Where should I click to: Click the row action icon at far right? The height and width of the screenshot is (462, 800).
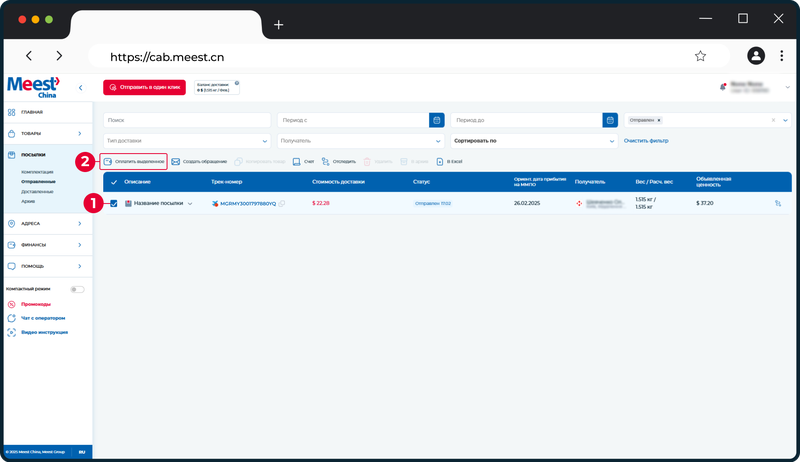pos(778,203)
